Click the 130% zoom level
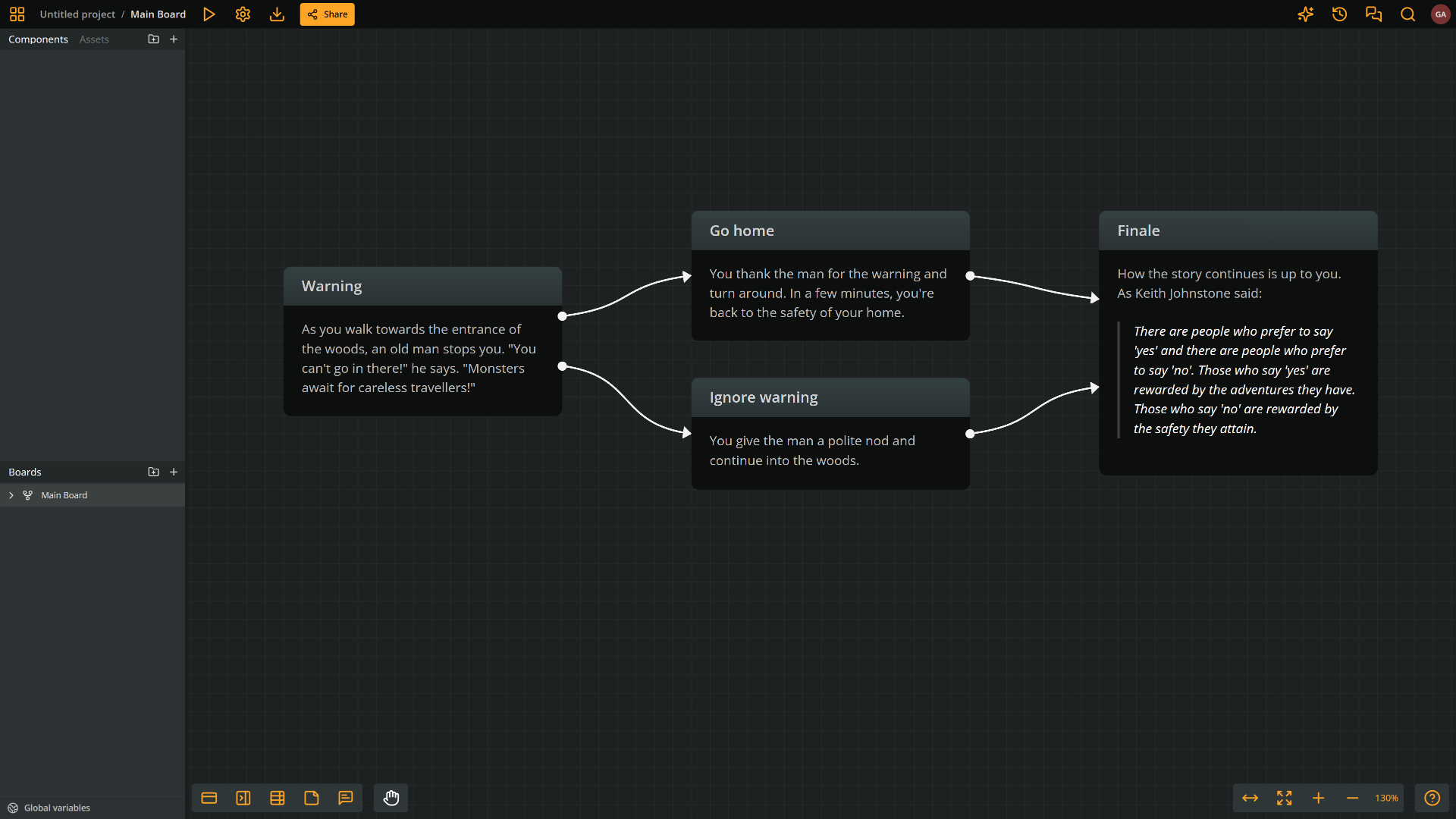Viewport: 1456px width, 819px height. (x=1386, y=798)
